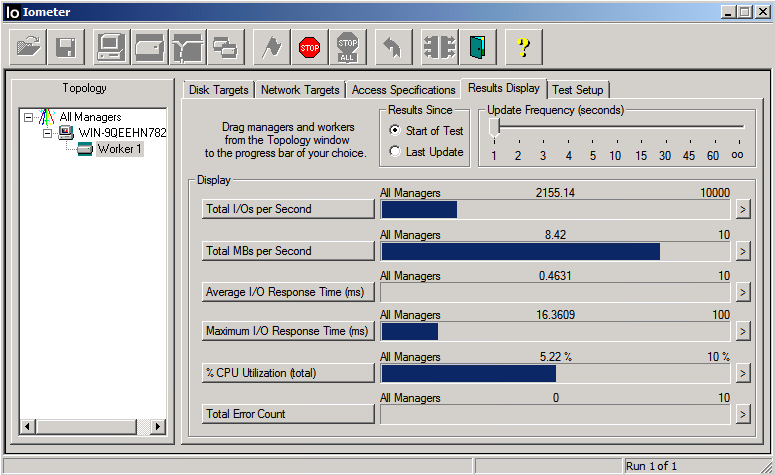Click the 60 tick label on frequency slider
This screenshot has height=475, width=775.
[x=713, y=156]
